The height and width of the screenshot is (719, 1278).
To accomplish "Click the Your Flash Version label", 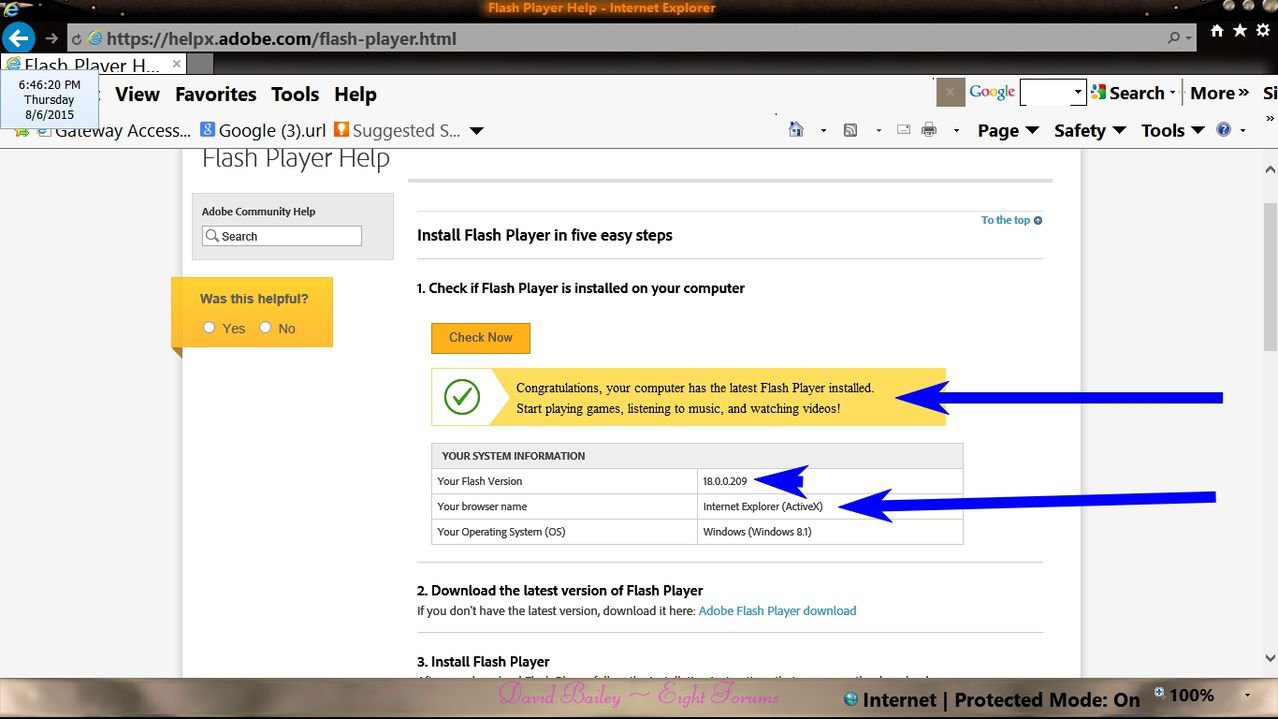I will (480, 481).
